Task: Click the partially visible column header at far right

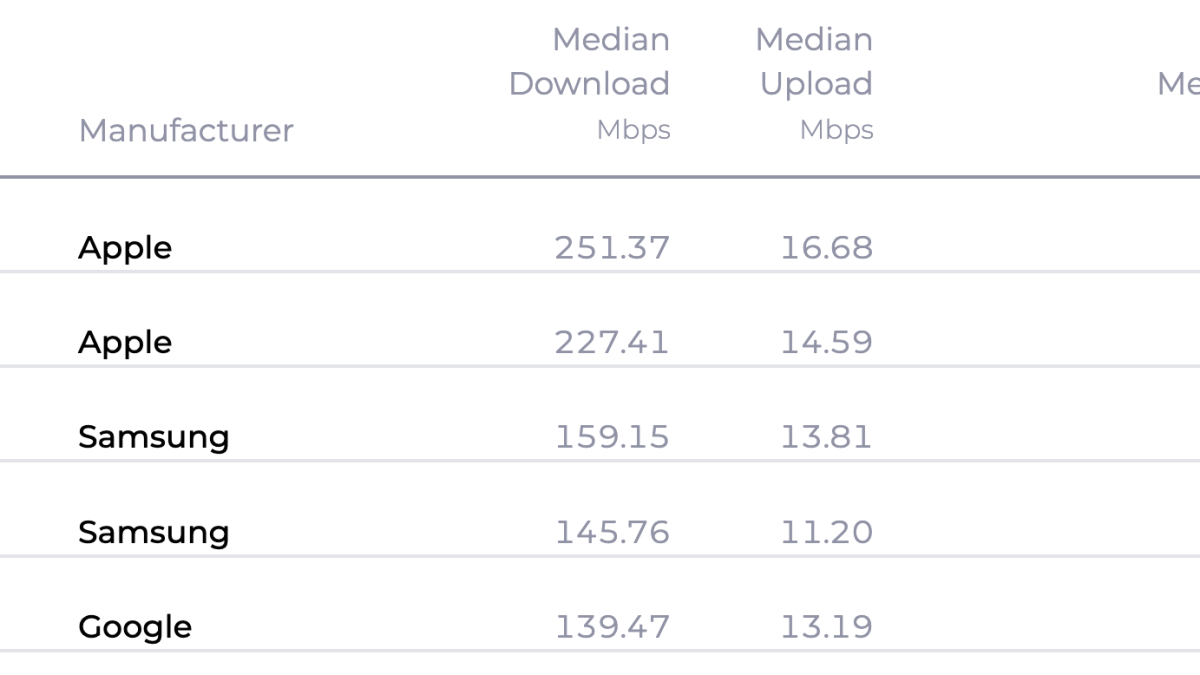Action: pos(1178,84)
